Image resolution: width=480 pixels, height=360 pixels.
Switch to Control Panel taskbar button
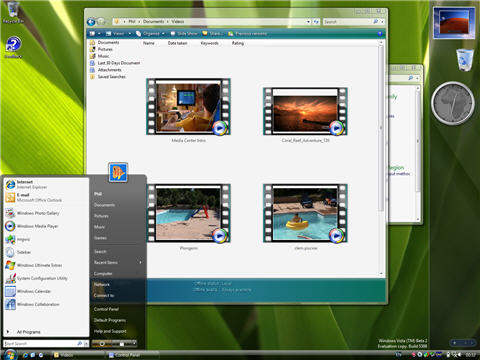pyautogui.click(x=132, y=355)
